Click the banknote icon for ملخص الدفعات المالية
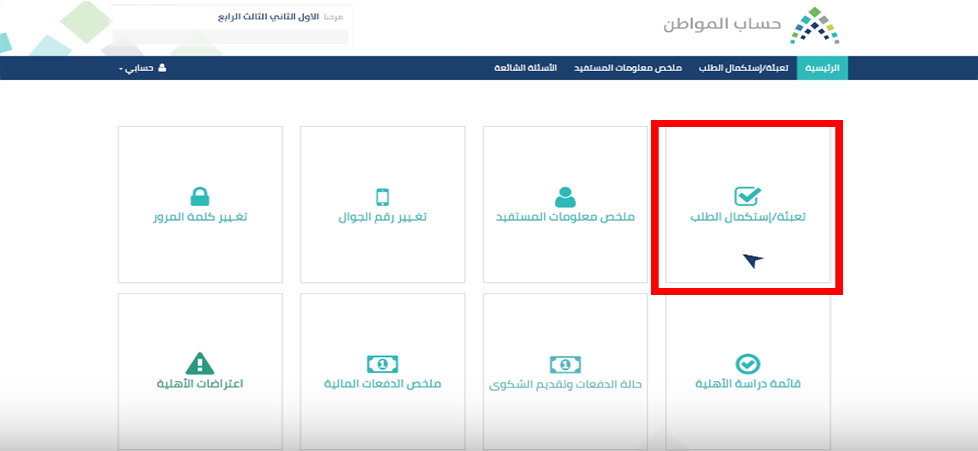 click(x=382, y=363)
